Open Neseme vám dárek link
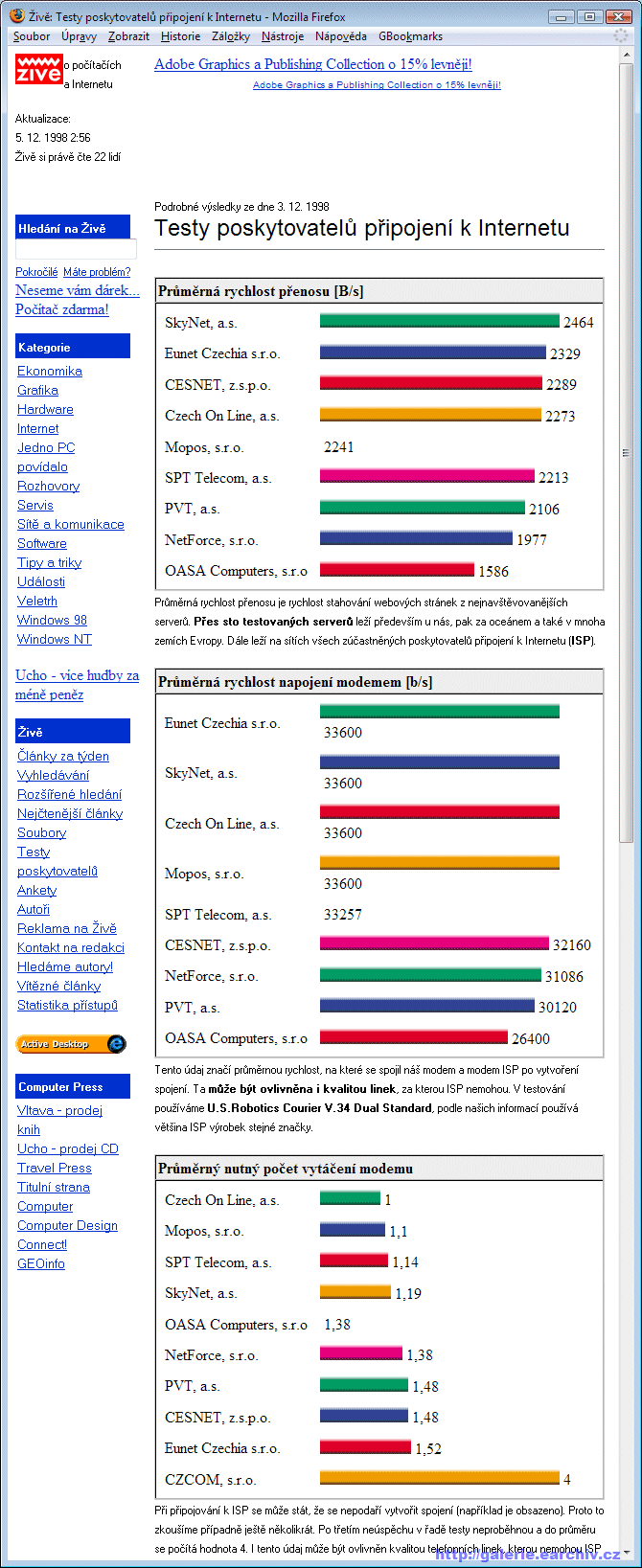This screenshot has height=1568, width=642. click(78, 290)
